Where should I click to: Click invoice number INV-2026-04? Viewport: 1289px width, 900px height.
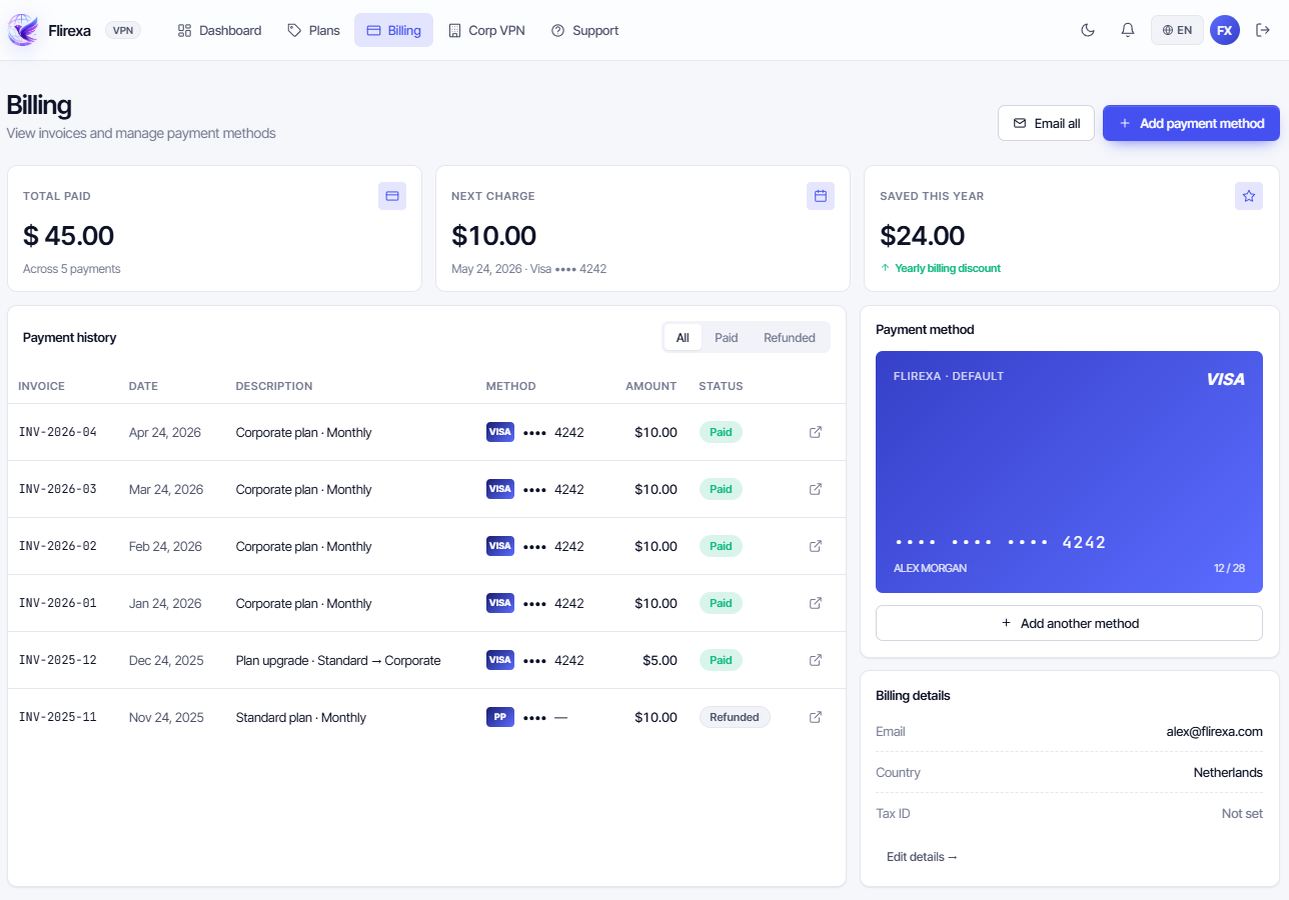coord(58,432)
